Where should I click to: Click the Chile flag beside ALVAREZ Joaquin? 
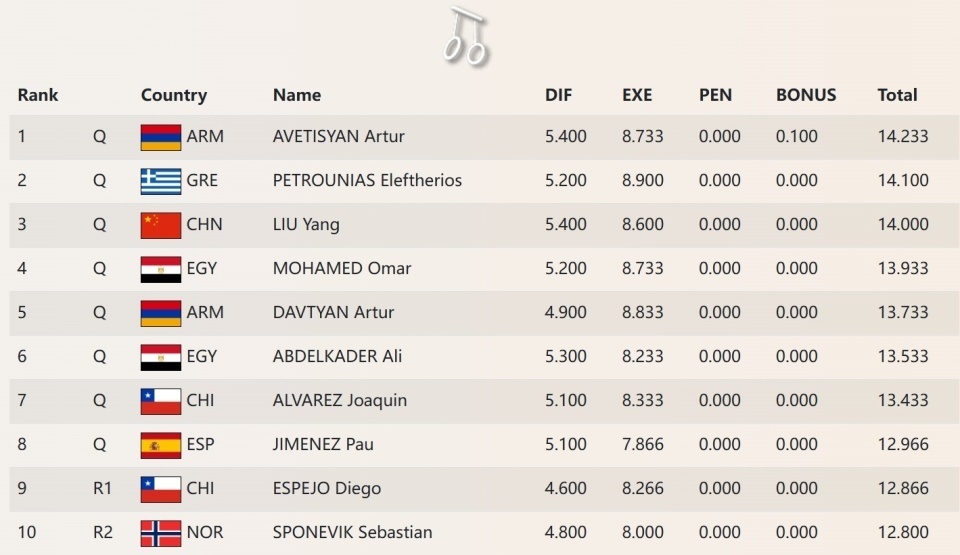pyautogui.click(x=161, y=401)
